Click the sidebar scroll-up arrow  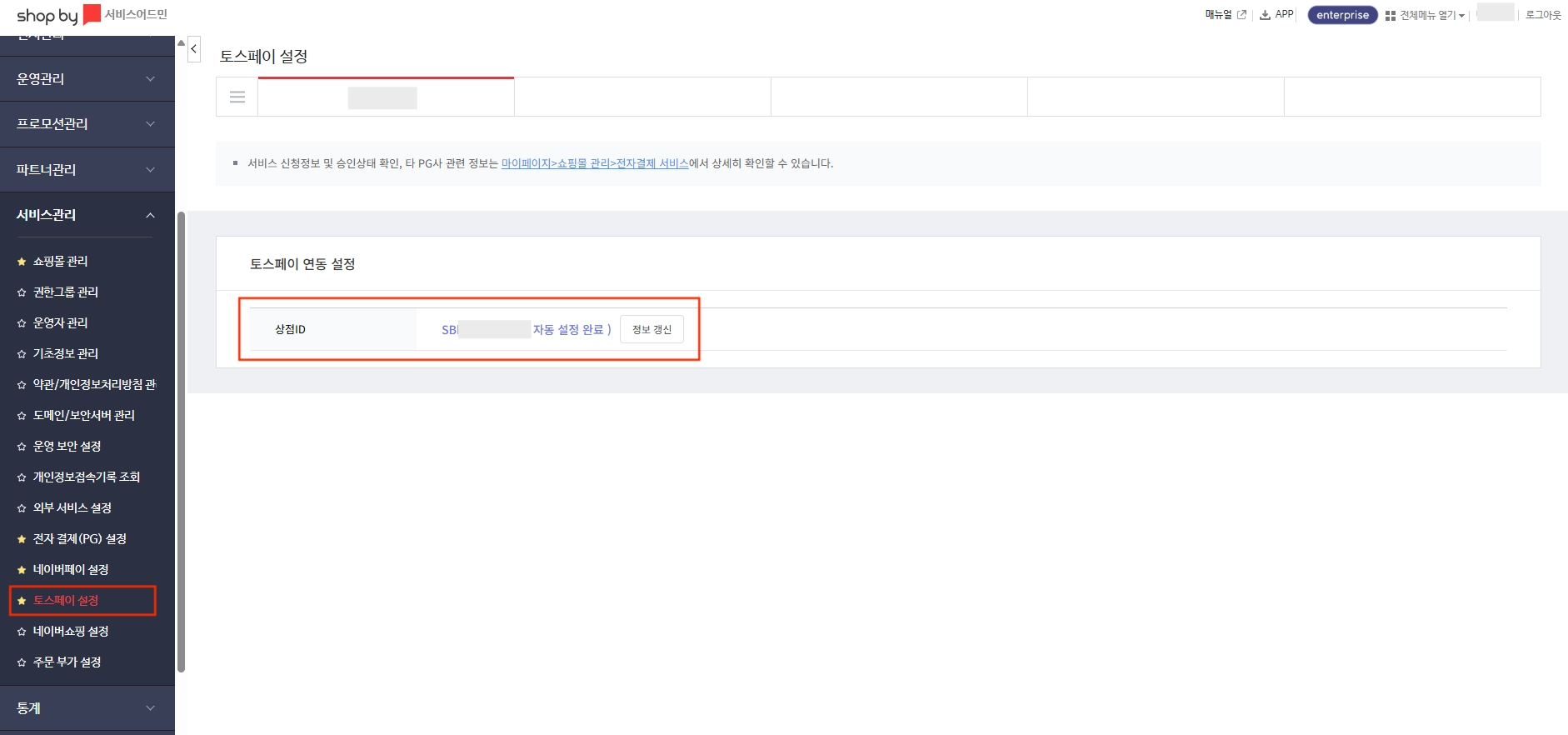coord(181,42)
